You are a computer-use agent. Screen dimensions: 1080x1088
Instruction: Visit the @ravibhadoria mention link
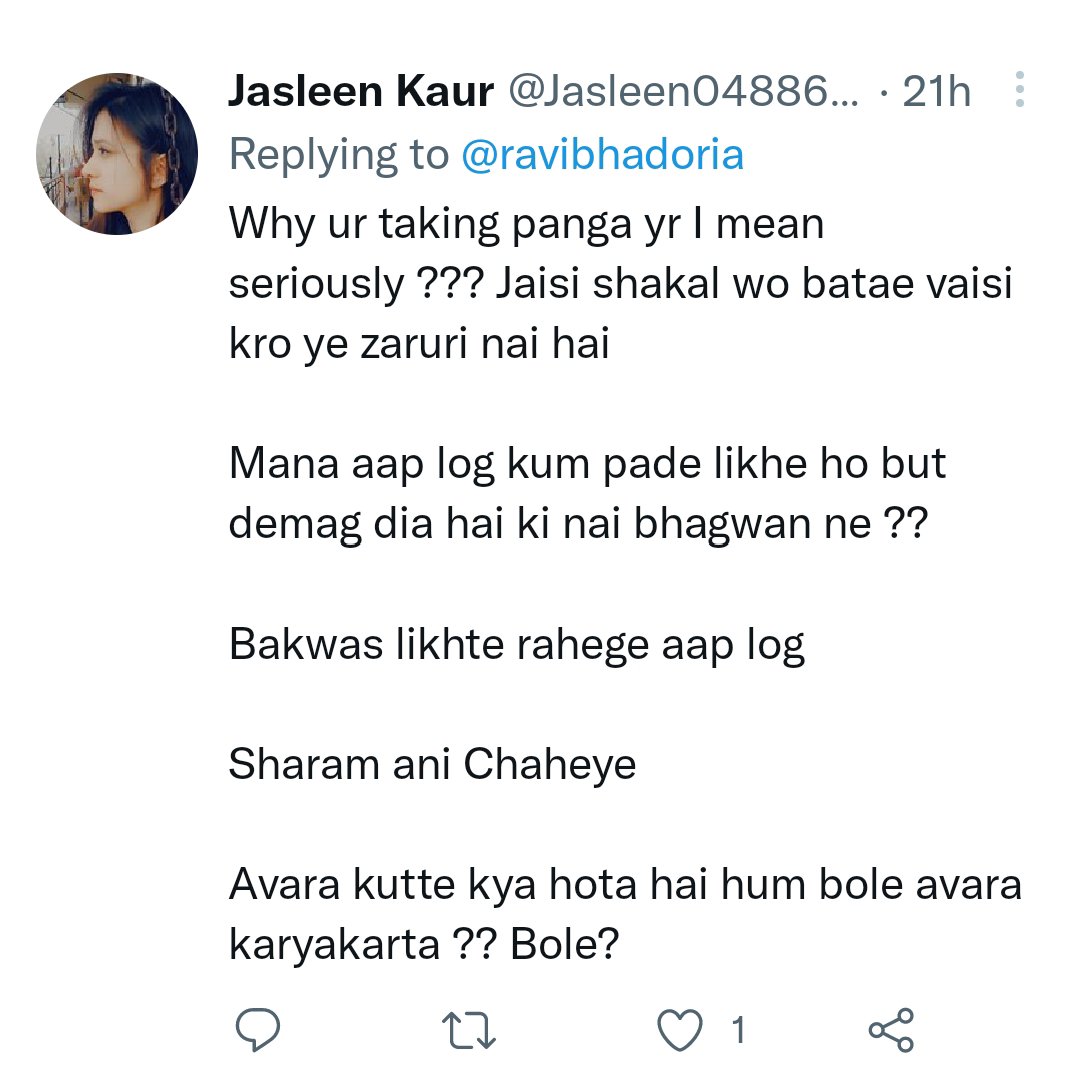(602, 154)
